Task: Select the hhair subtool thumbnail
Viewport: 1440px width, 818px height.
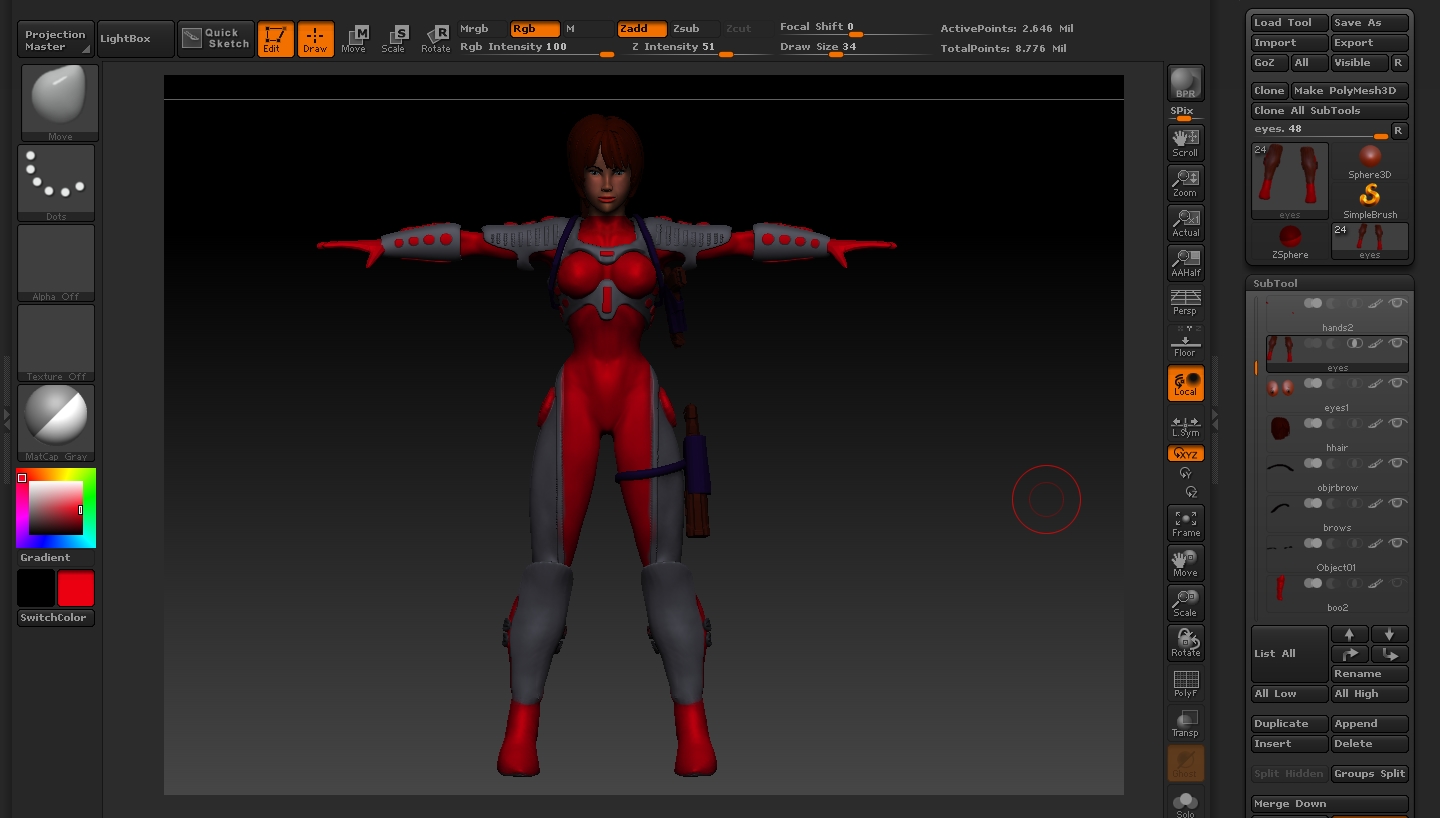Action: 1280,428
